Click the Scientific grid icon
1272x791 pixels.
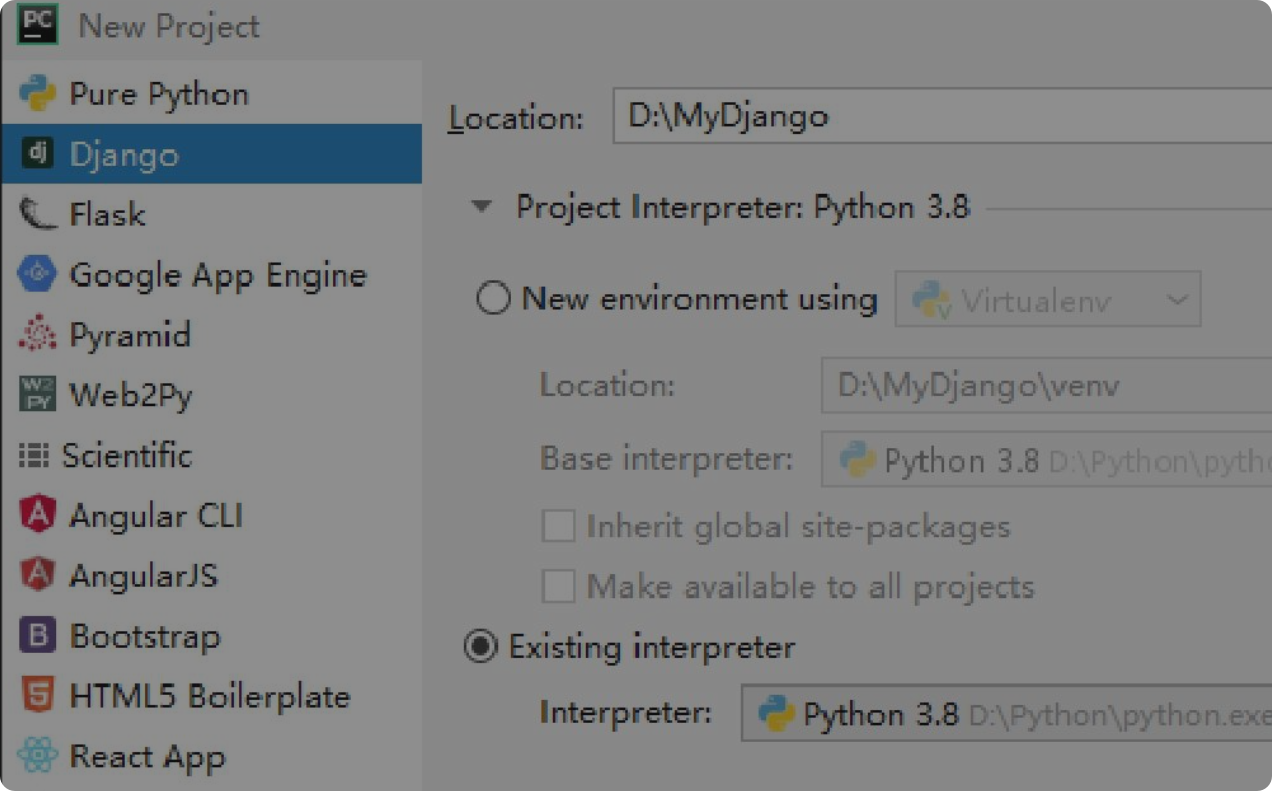[33, 456]
